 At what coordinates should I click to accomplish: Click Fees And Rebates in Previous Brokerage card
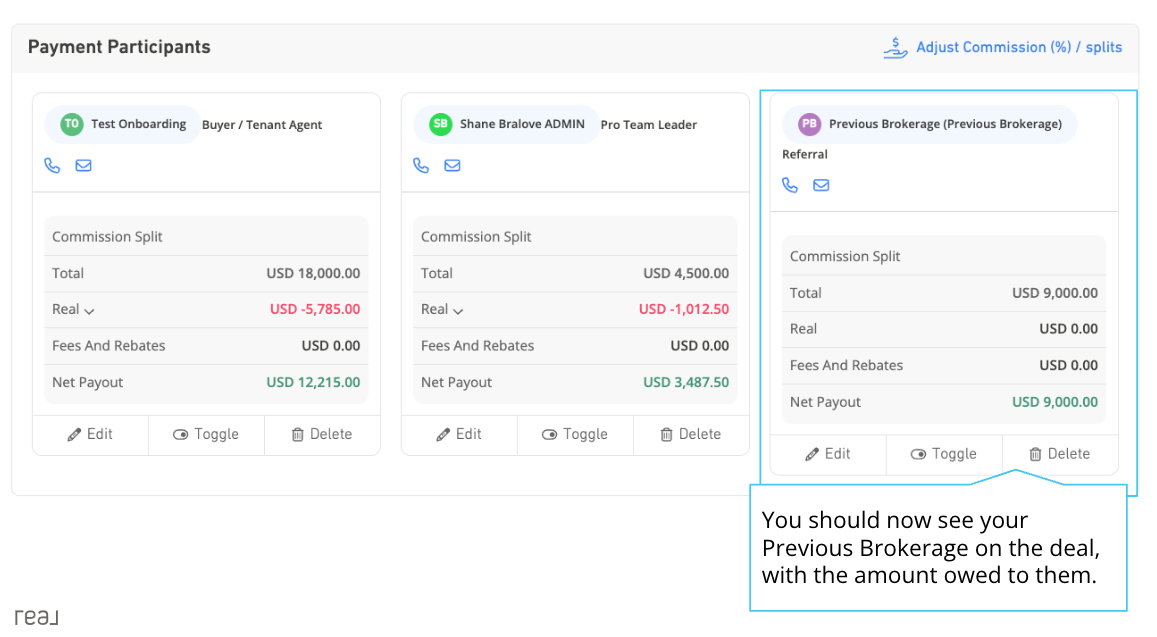pos(846,366)
